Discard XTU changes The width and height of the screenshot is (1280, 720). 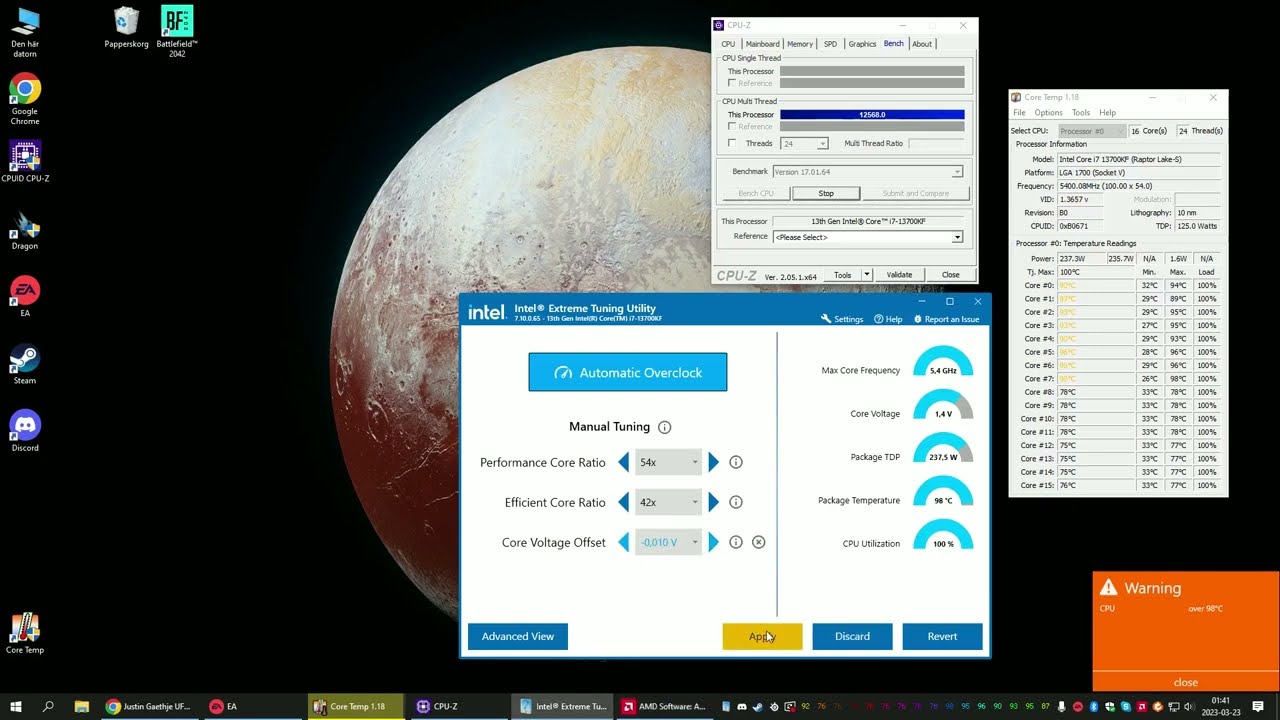pos(852,636)
